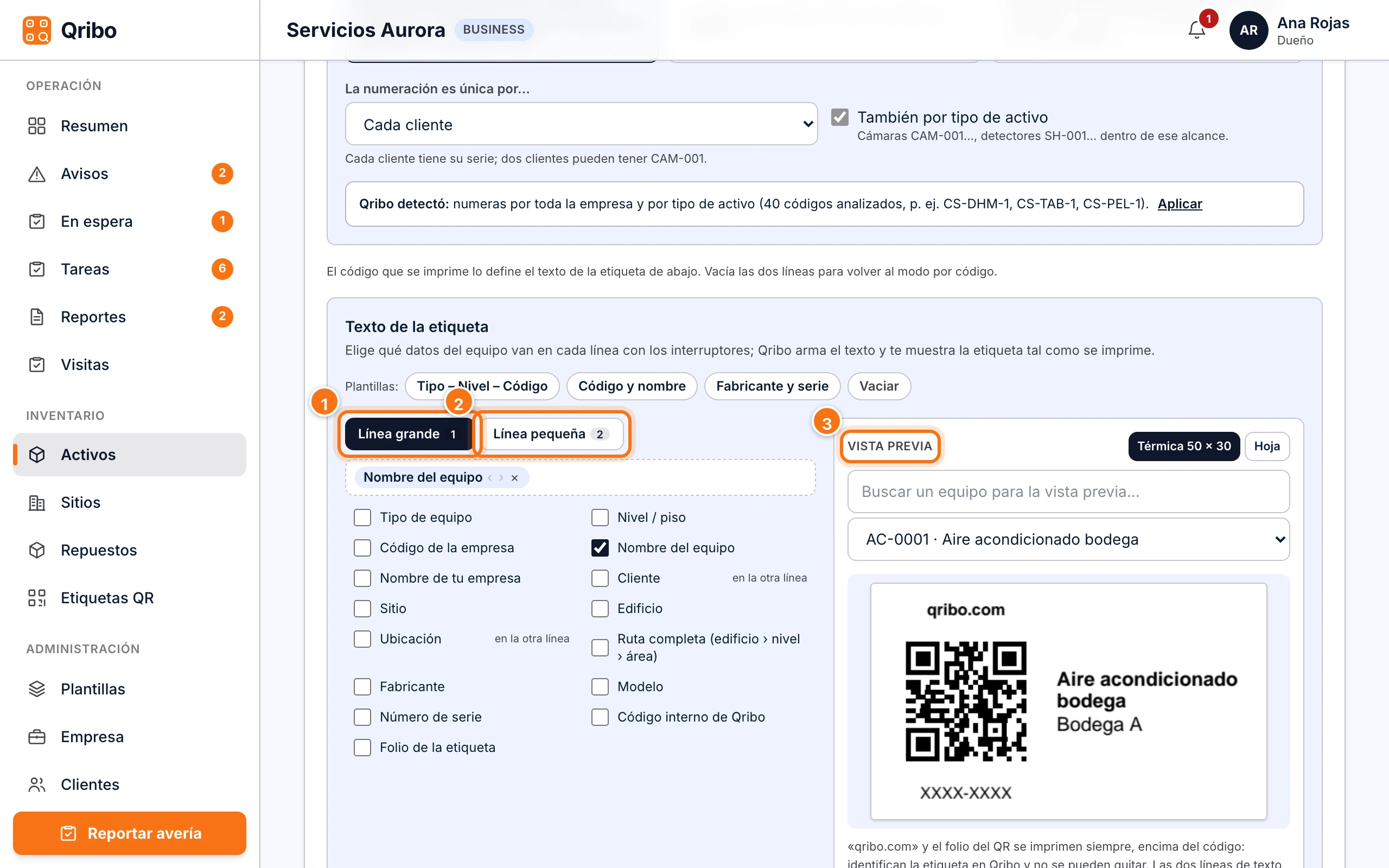Open the notifications bell
Viewport: 1389px width, 868px height.
(1196, 30)
